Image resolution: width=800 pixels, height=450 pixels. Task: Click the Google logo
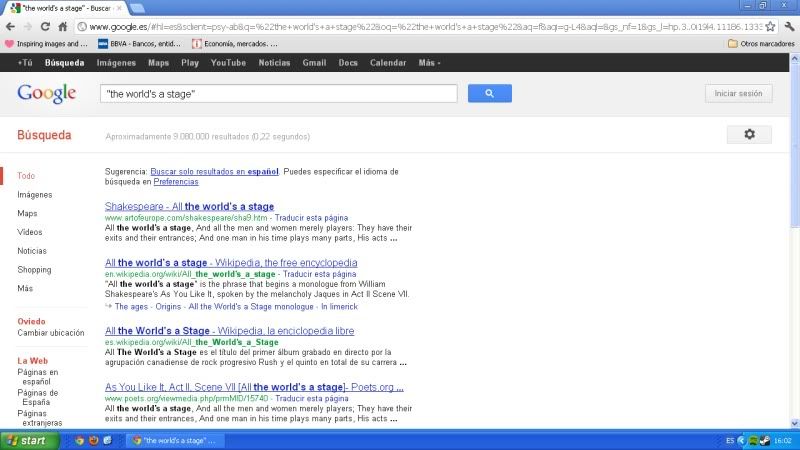(x=46, y=93)
